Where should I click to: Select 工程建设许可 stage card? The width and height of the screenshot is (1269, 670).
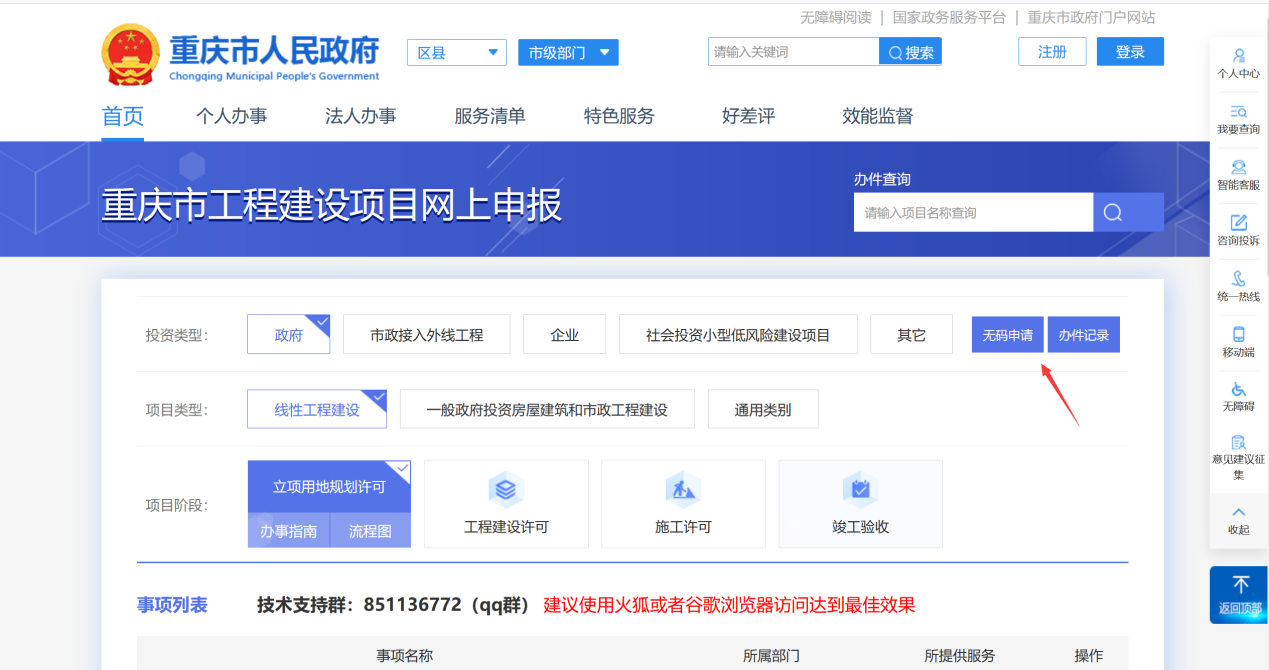pyautogui.click(x=506, y=504)
